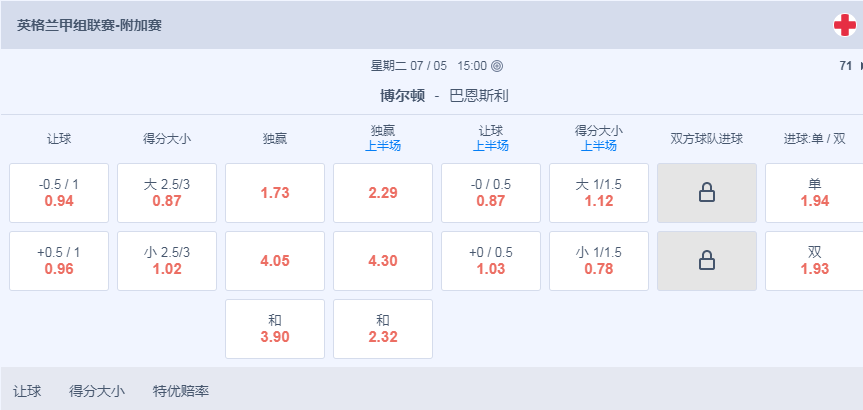The image size is (863, 410).
Task: Open the 得分大小 tab at the bottom
Action: click(97, 392)
